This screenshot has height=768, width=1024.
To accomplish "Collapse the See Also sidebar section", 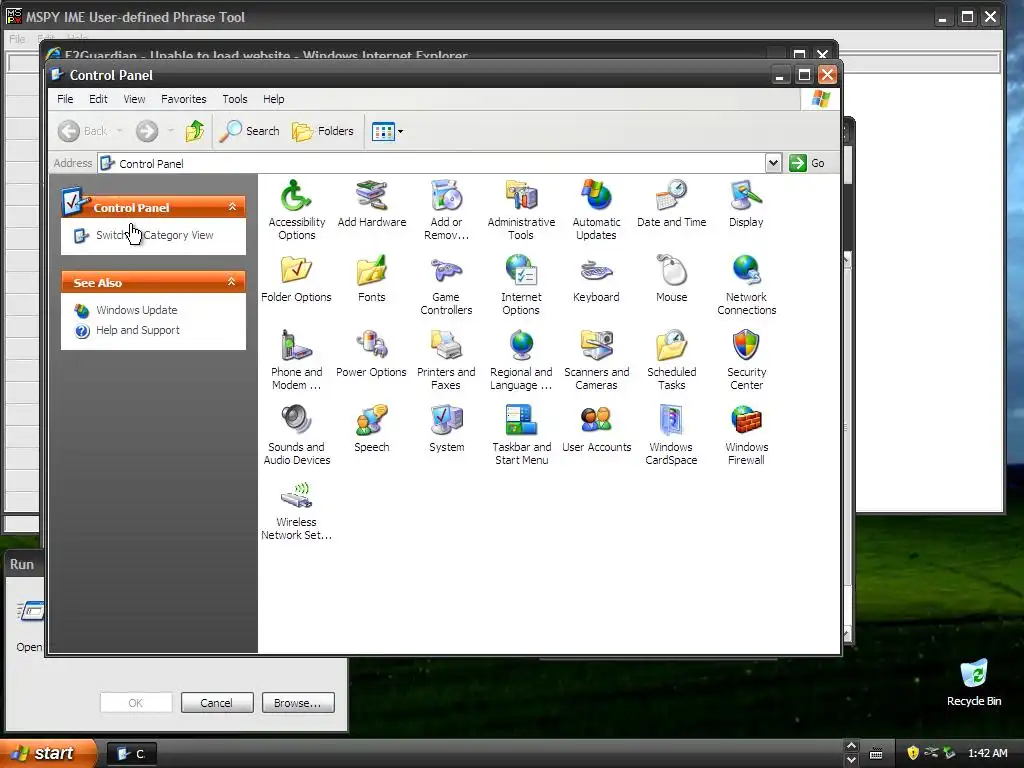I will (231, 282).
